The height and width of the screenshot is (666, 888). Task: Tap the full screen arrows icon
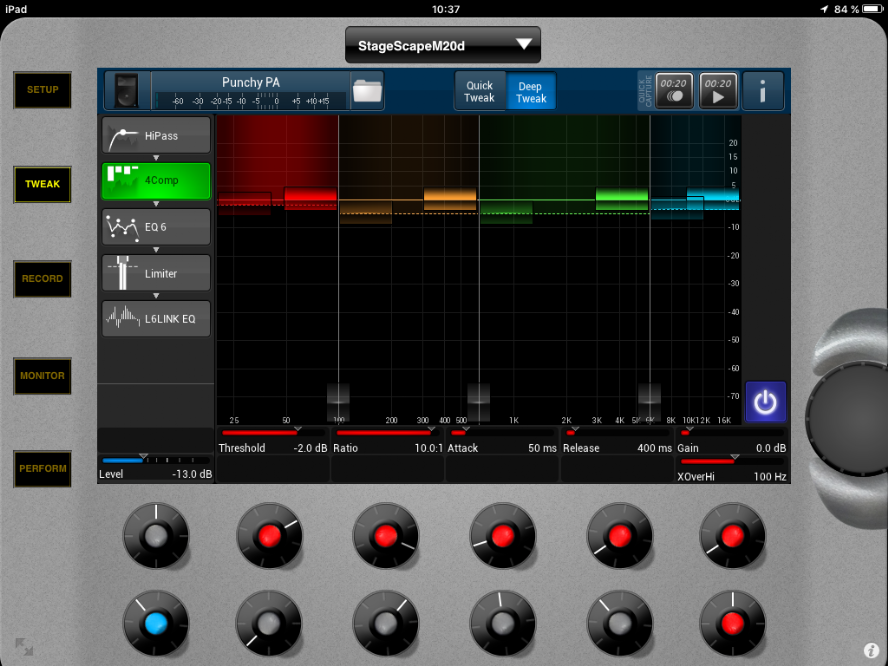24,647
